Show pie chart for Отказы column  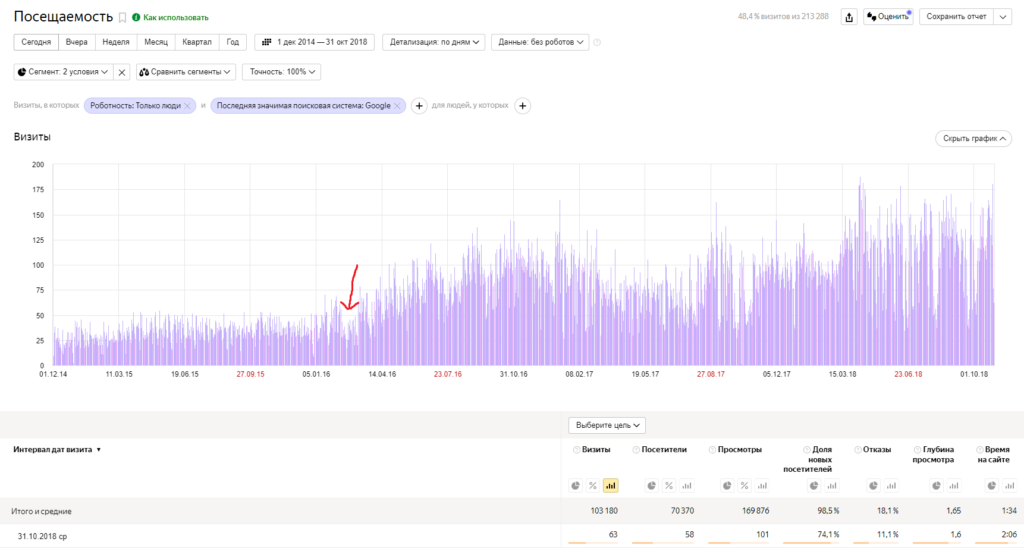pyautogui.click(x=873, y=485)
